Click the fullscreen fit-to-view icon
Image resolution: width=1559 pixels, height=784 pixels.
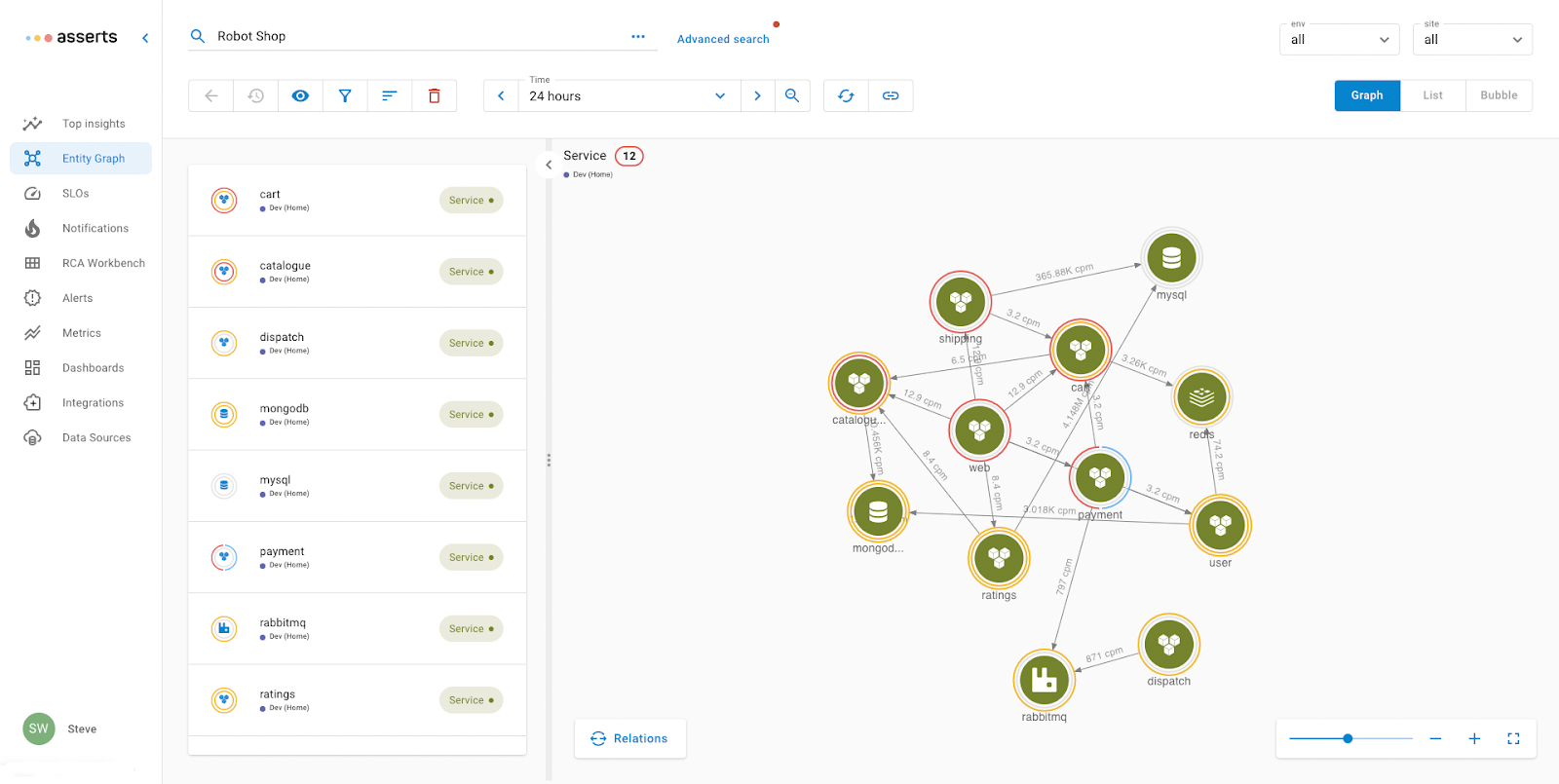pyautogui.click(x=1513, y=739)
